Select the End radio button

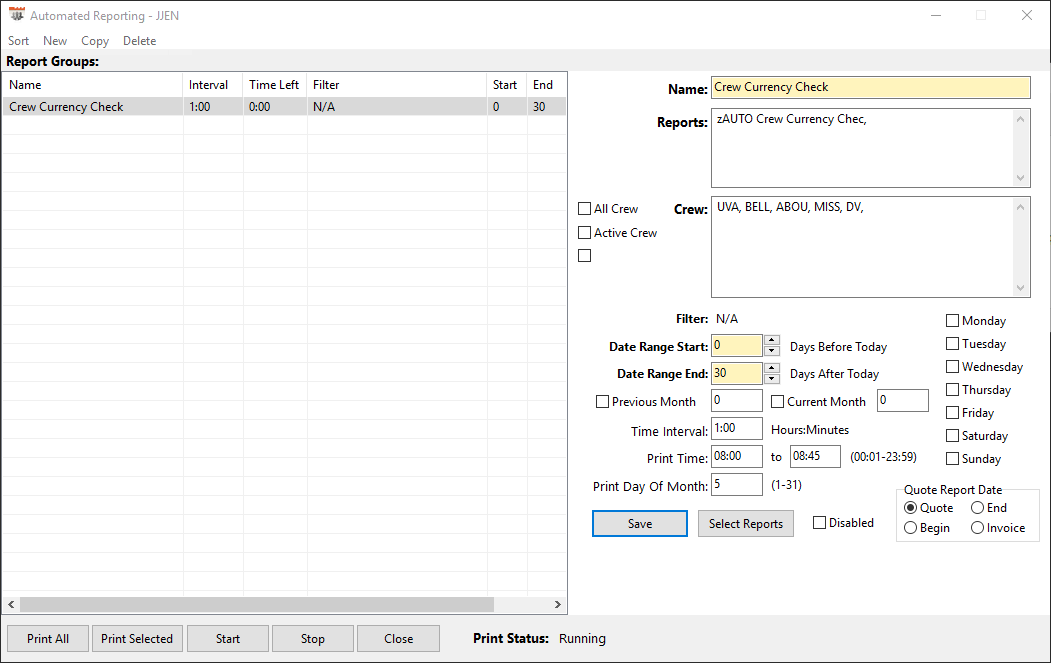[x=977, y=507]
